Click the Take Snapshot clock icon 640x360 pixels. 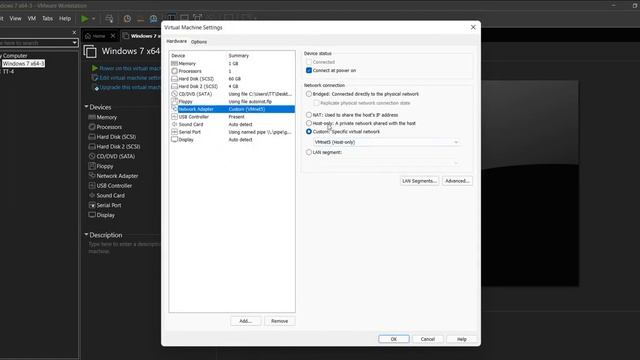pyautogui.click(x=127, y=18)
